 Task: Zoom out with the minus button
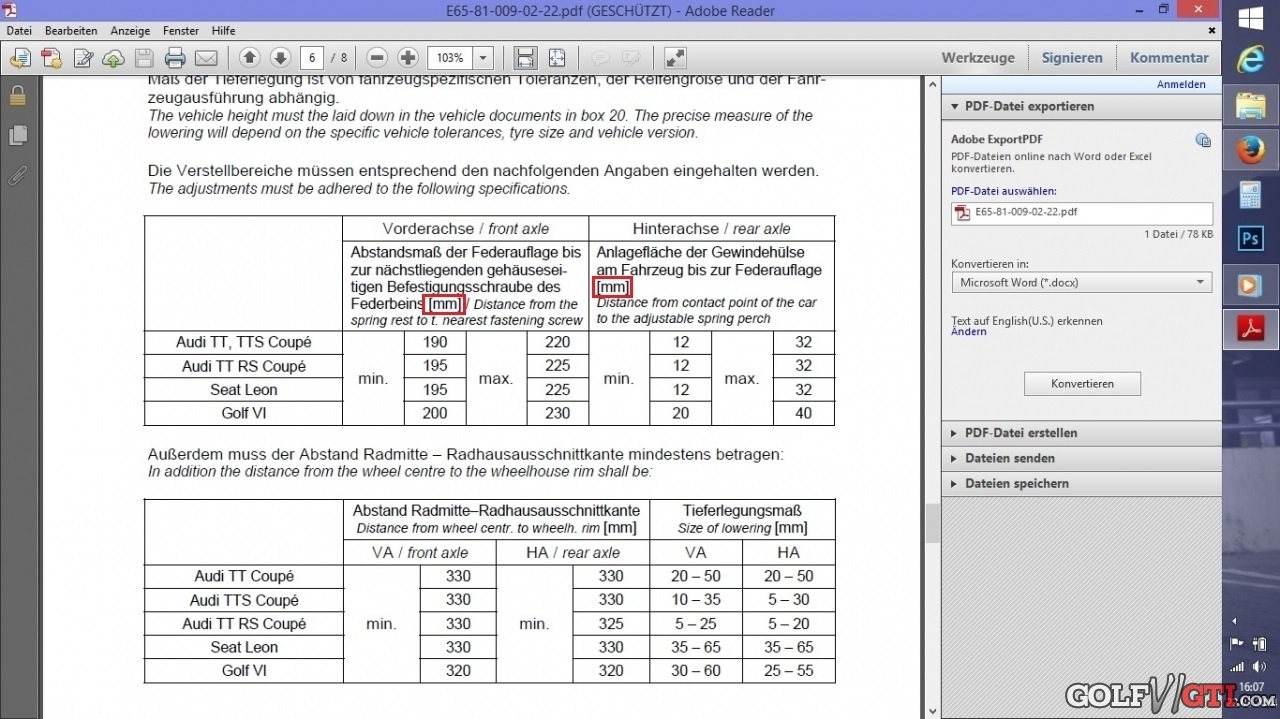point(376,58)
